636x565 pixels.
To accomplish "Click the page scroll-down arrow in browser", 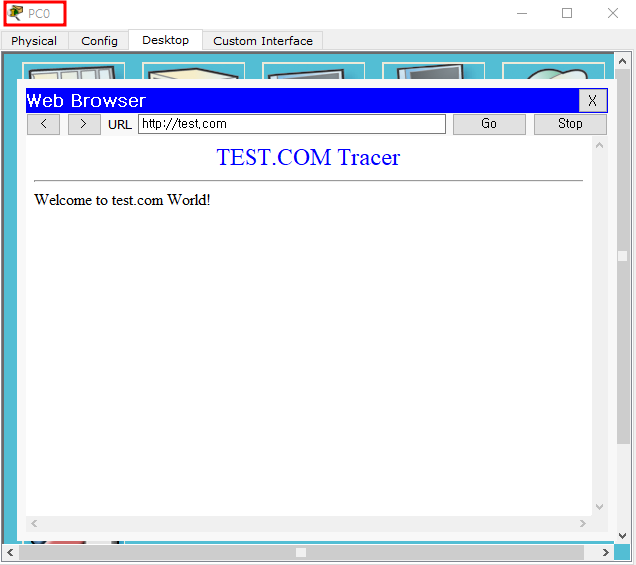I will pyautogui.click(x=599, y=507).
